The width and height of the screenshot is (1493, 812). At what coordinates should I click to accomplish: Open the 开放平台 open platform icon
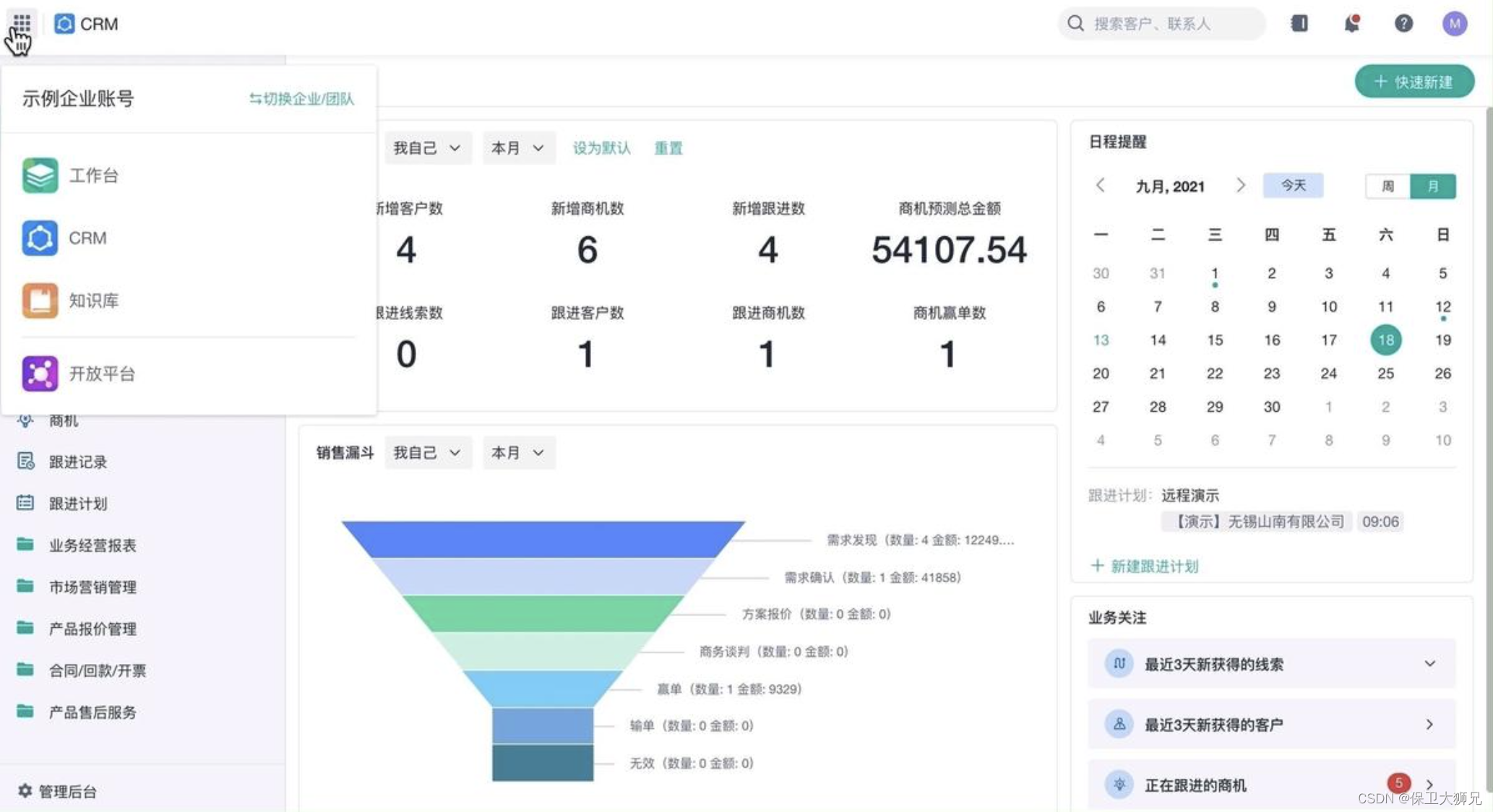pos(40,373)
